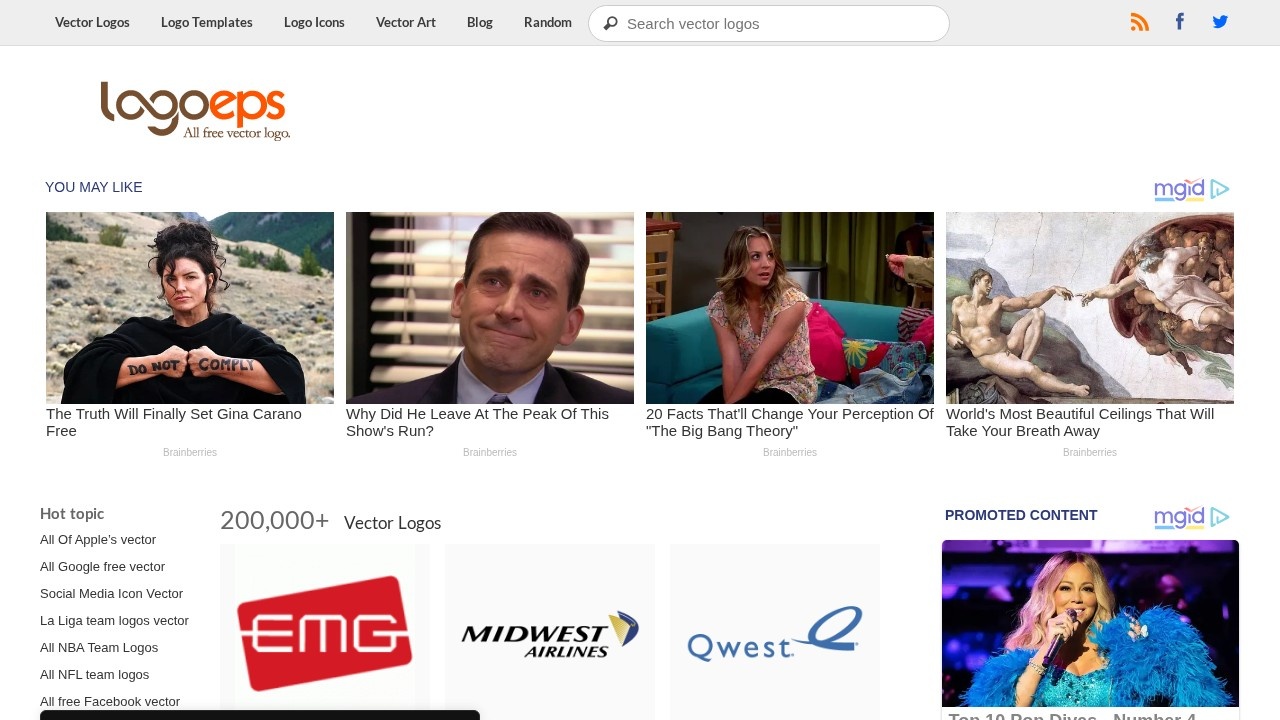
Task: Open the Gina Carano article thumbnail
Action: point(190,307)
